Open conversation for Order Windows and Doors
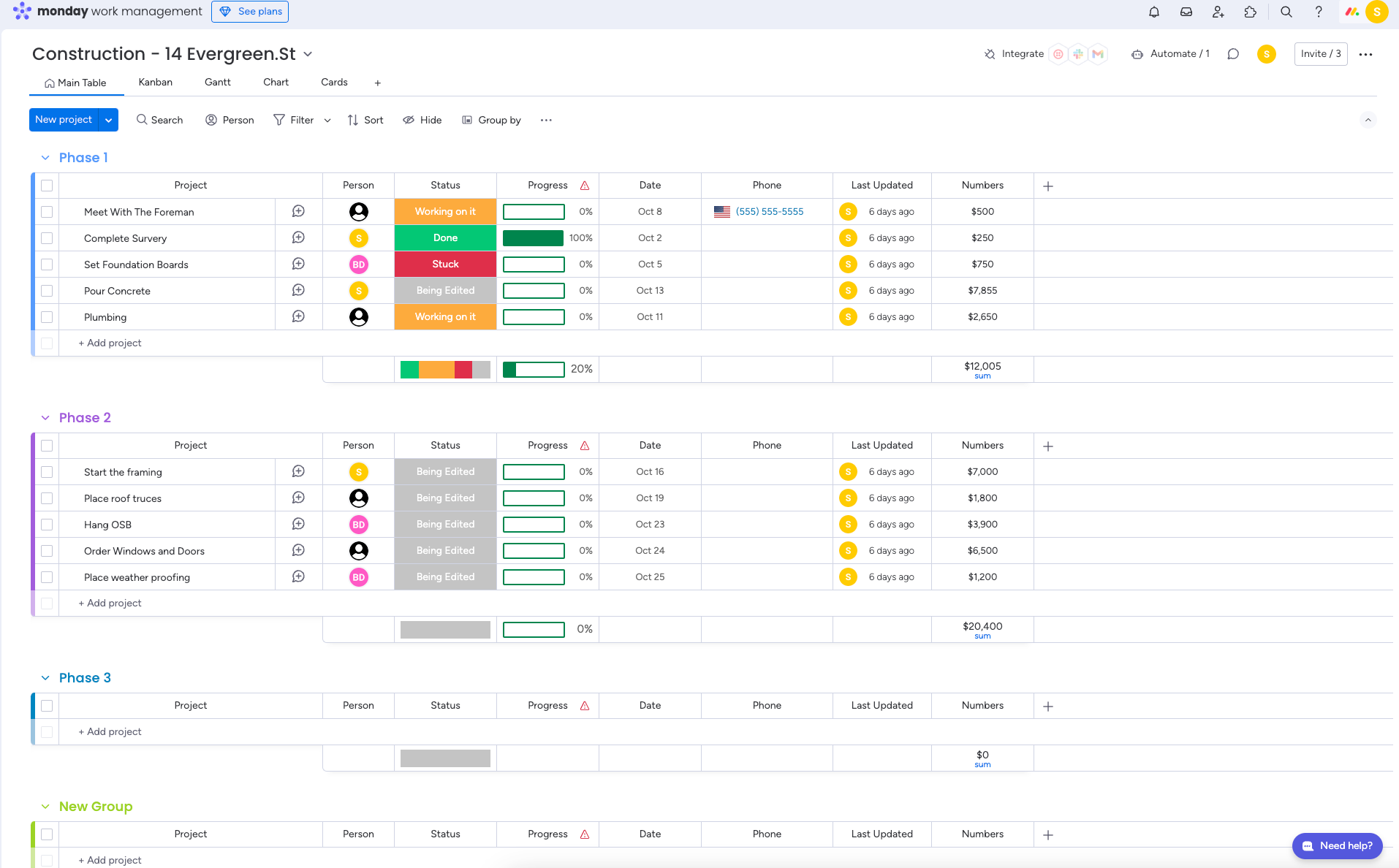 pos(298,550)
